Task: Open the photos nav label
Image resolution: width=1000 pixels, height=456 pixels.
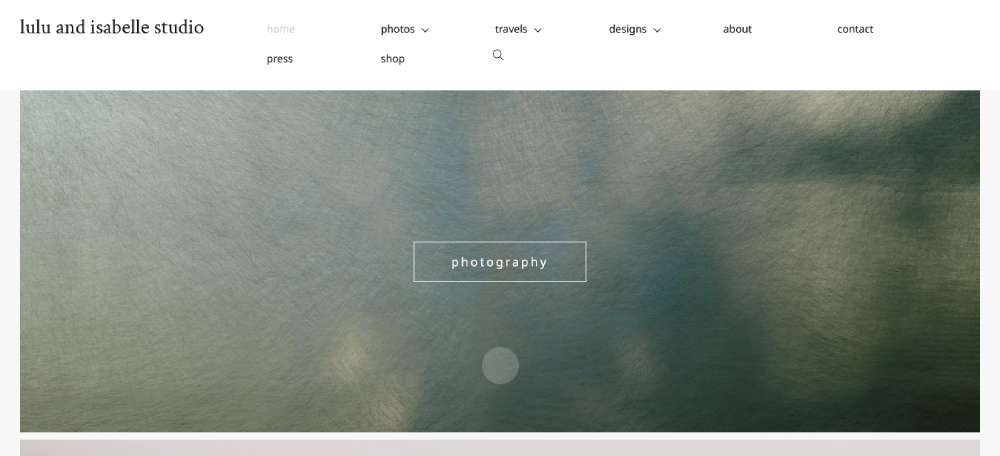Action: pos(397,29)
